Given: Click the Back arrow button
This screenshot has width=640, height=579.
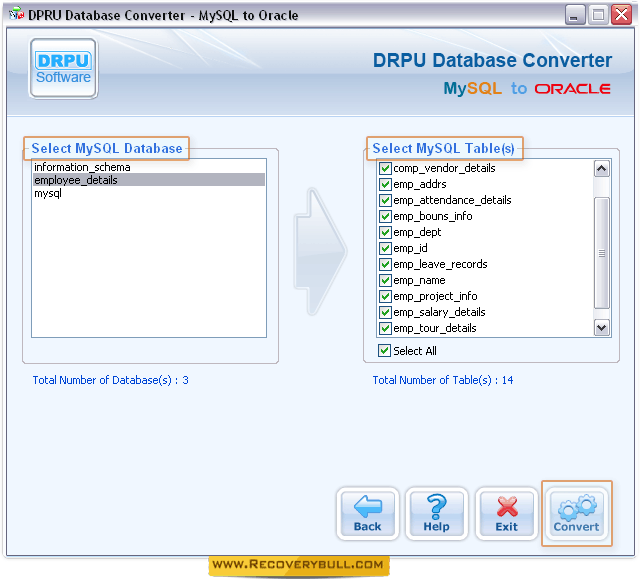Looking at the screenshot, I should 368,513.
